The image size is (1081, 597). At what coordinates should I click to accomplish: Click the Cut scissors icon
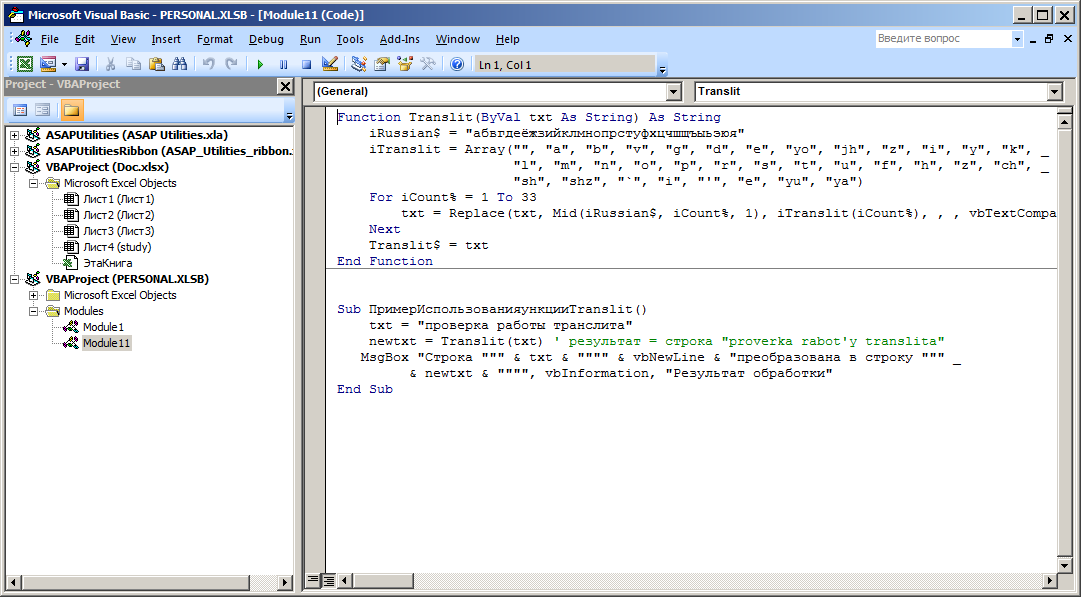tap(110, 64)
